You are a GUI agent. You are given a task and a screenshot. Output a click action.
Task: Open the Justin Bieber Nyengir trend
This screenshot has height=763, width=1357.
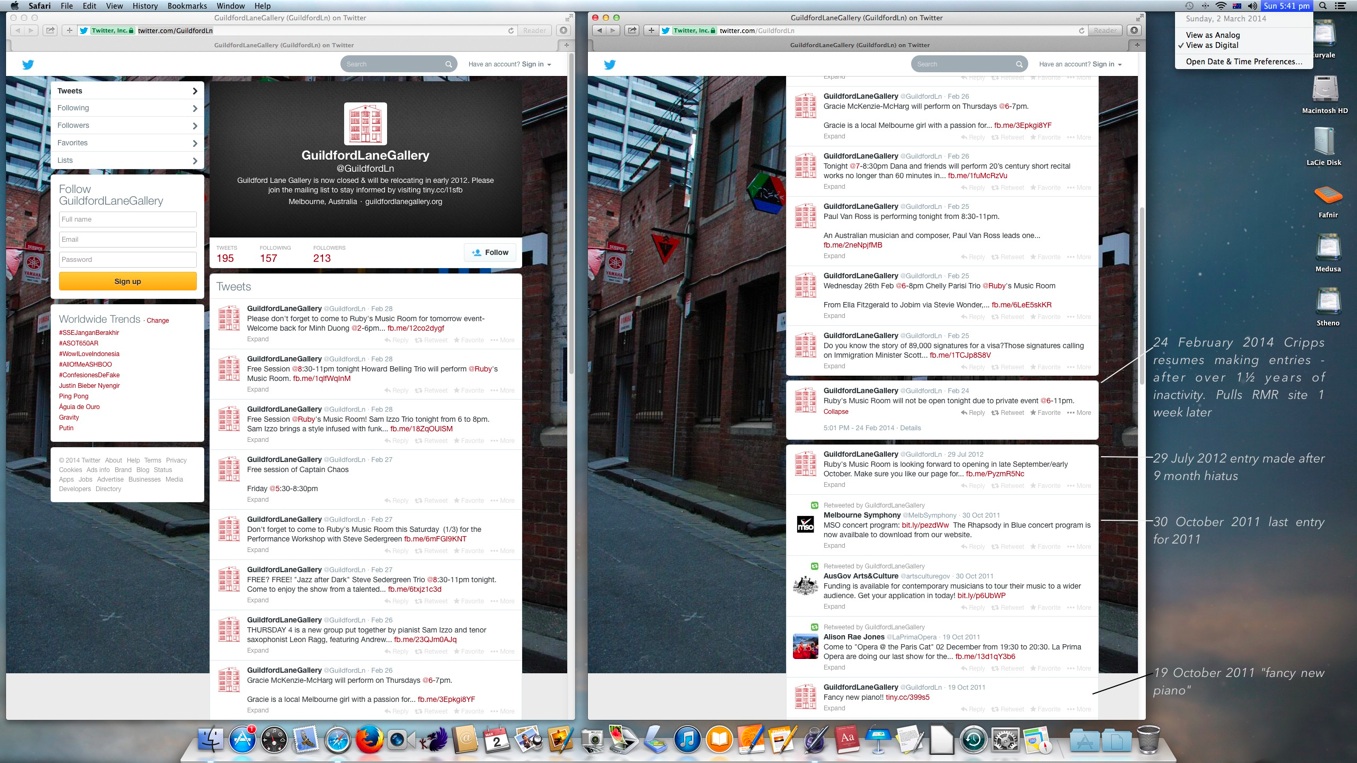coord(89,385)
